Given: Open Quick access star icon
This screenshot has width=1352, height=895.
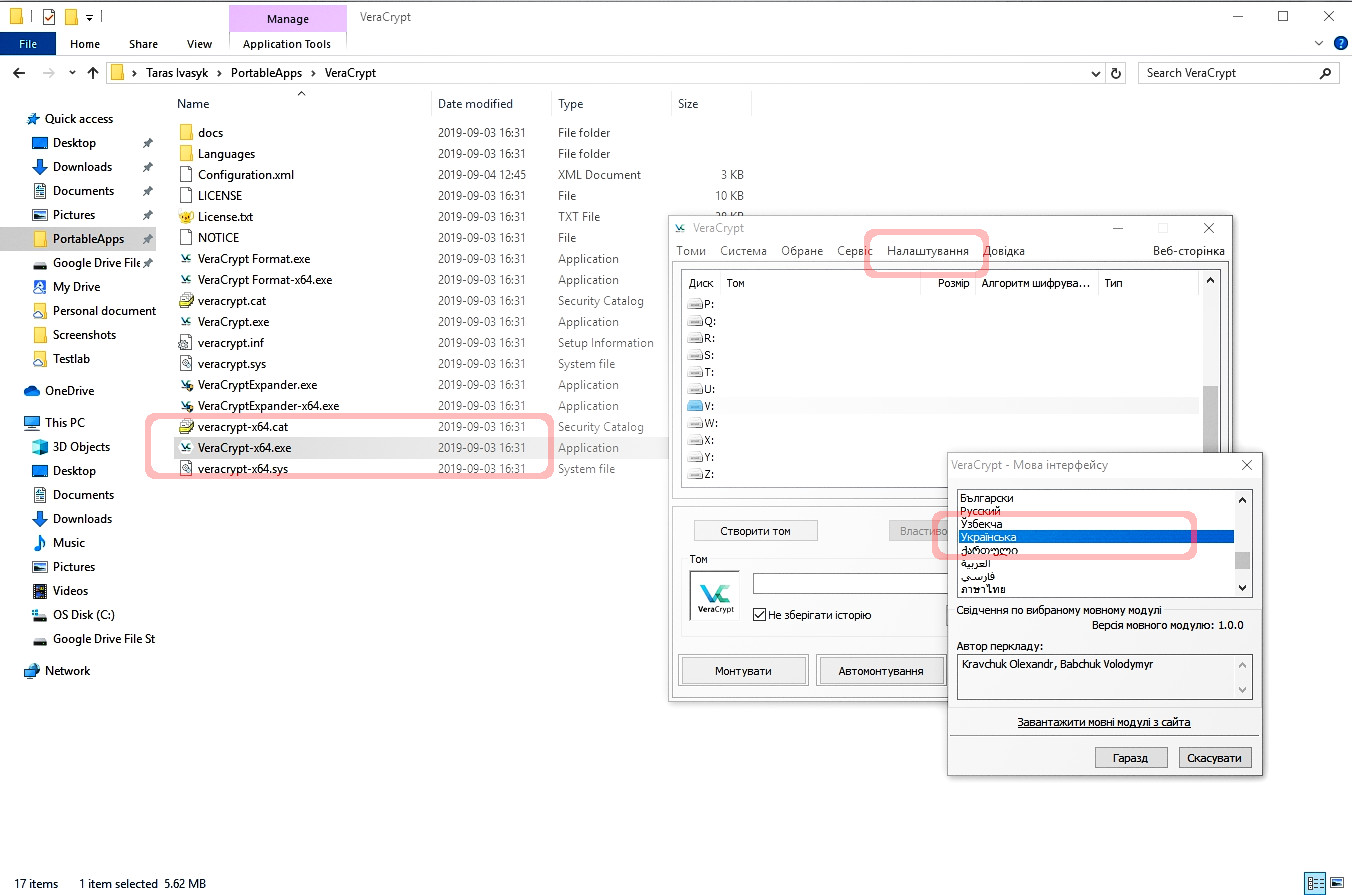Looking at the screenshot, I should pyautogui.click(x=32, y=118).
